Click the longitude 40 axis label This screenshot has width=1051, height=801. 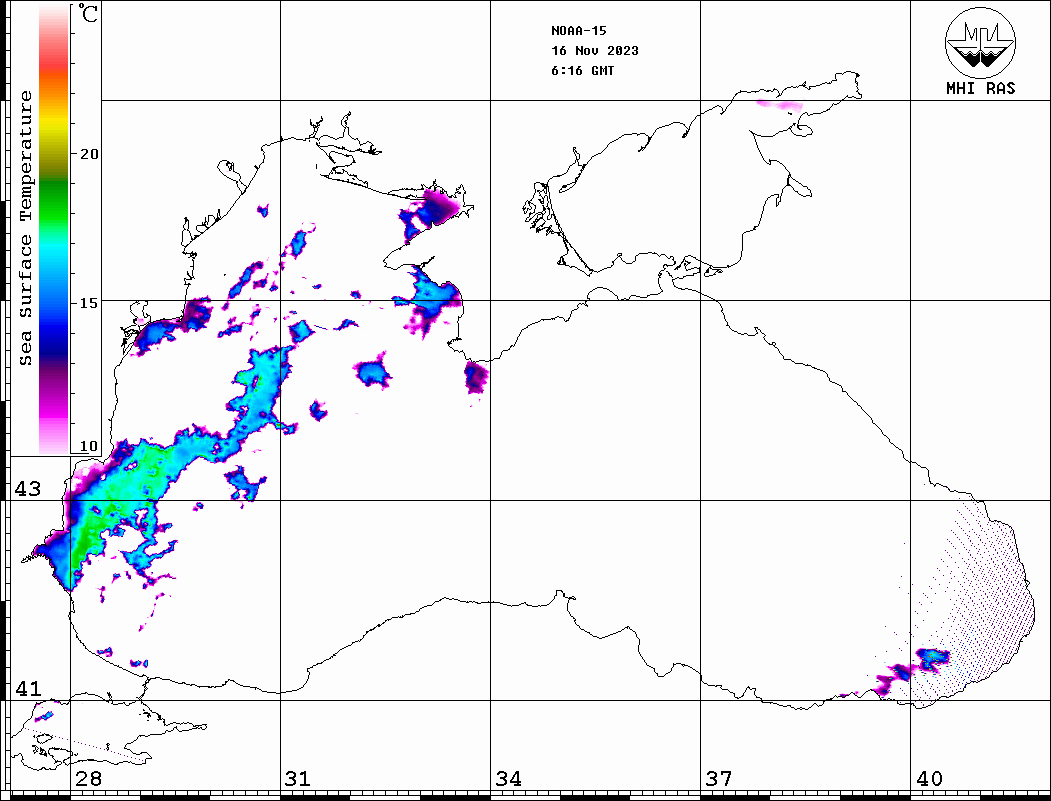[x=929, y=778]
